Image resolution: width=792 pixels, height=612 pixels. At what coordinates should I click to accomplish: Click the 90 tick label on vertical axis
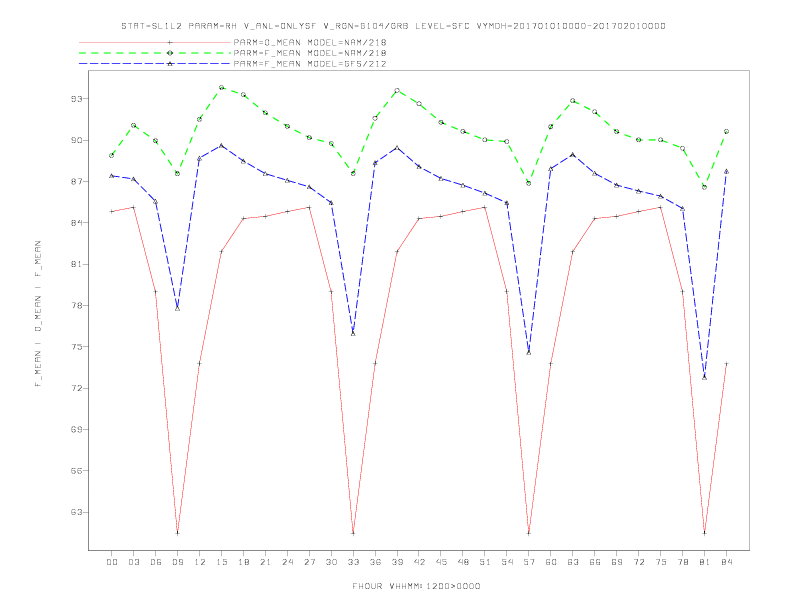[x=77, y=140]
